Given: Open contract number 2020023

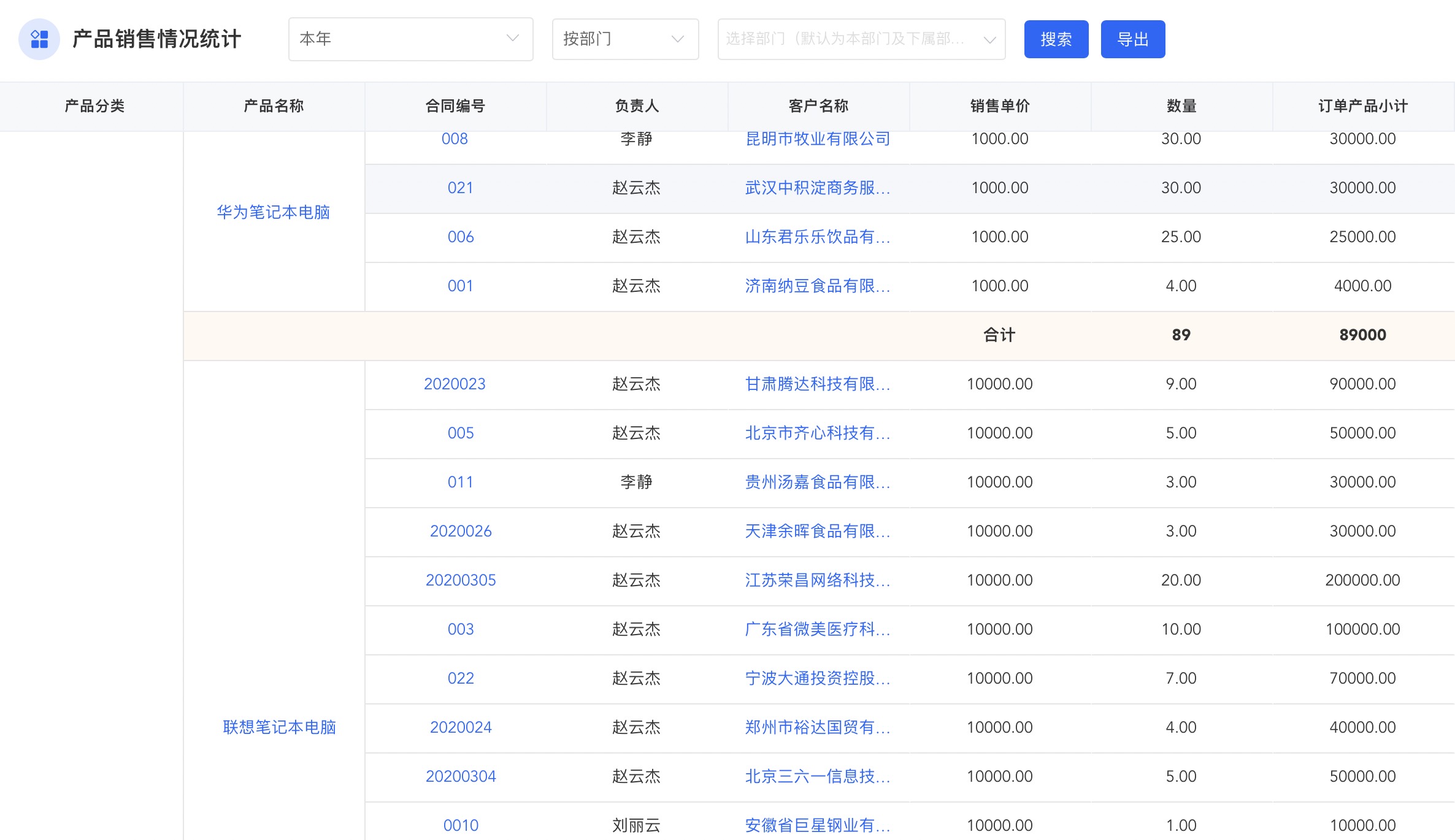Looking at the screenshot, I should (455, 384).
